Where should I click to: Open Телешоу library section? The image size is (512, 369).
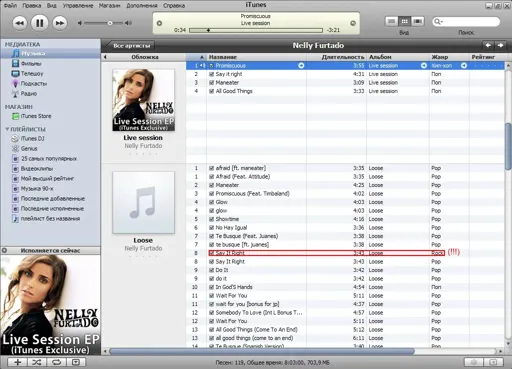click(x=32, y=73)
